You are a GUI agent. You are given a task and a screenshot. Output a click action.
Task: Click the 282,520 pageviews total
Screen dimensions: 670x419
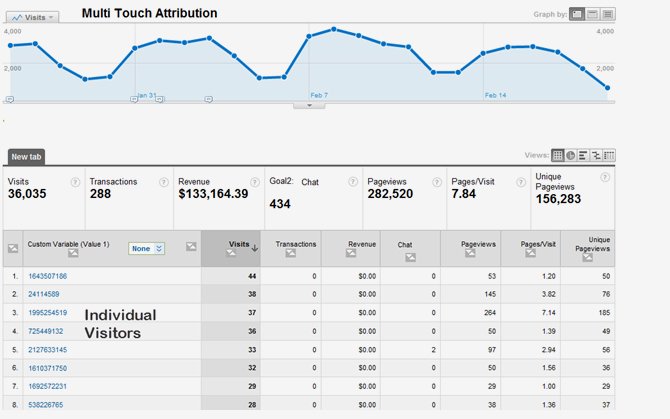click(x=390, y=194)
